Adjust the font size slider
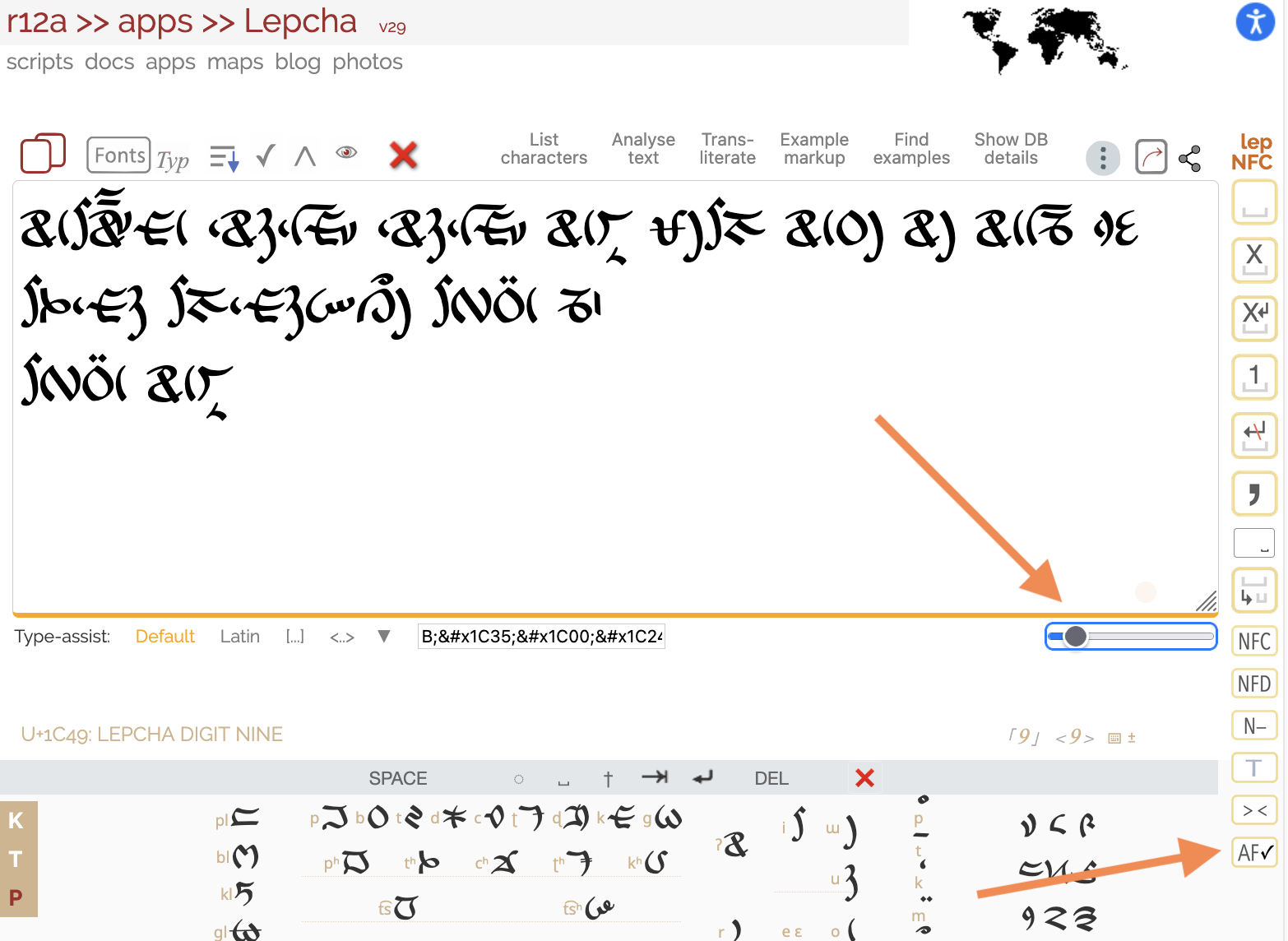Screen dimensions: 1288x941 [x=1131, y=636]
